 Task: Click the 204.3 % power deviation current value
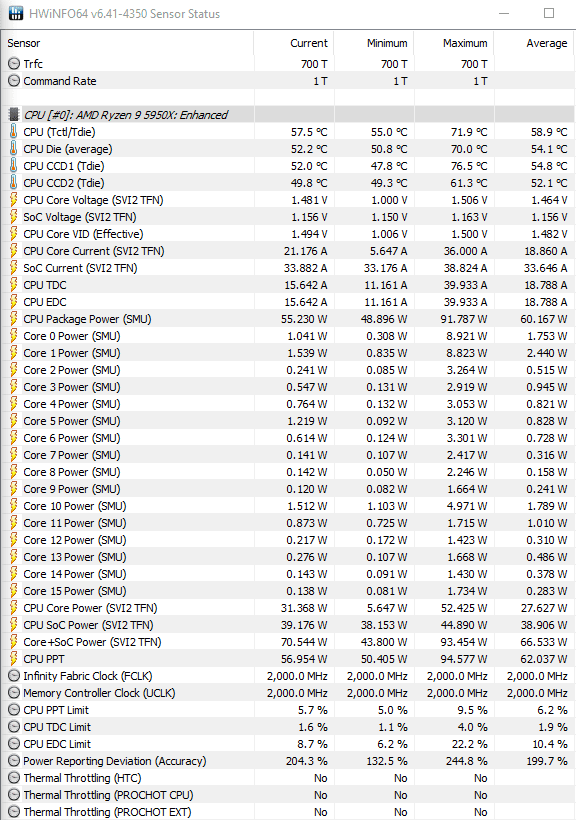[307, 761]
